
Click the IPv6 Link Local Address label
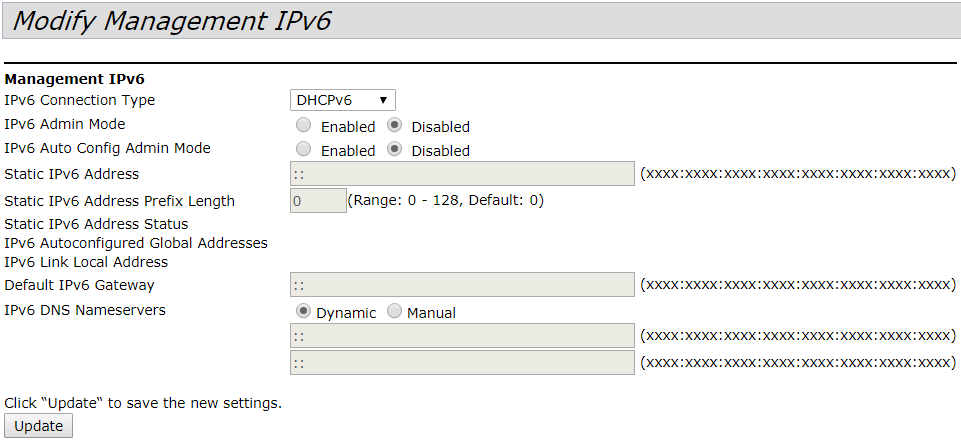point(86,262)
